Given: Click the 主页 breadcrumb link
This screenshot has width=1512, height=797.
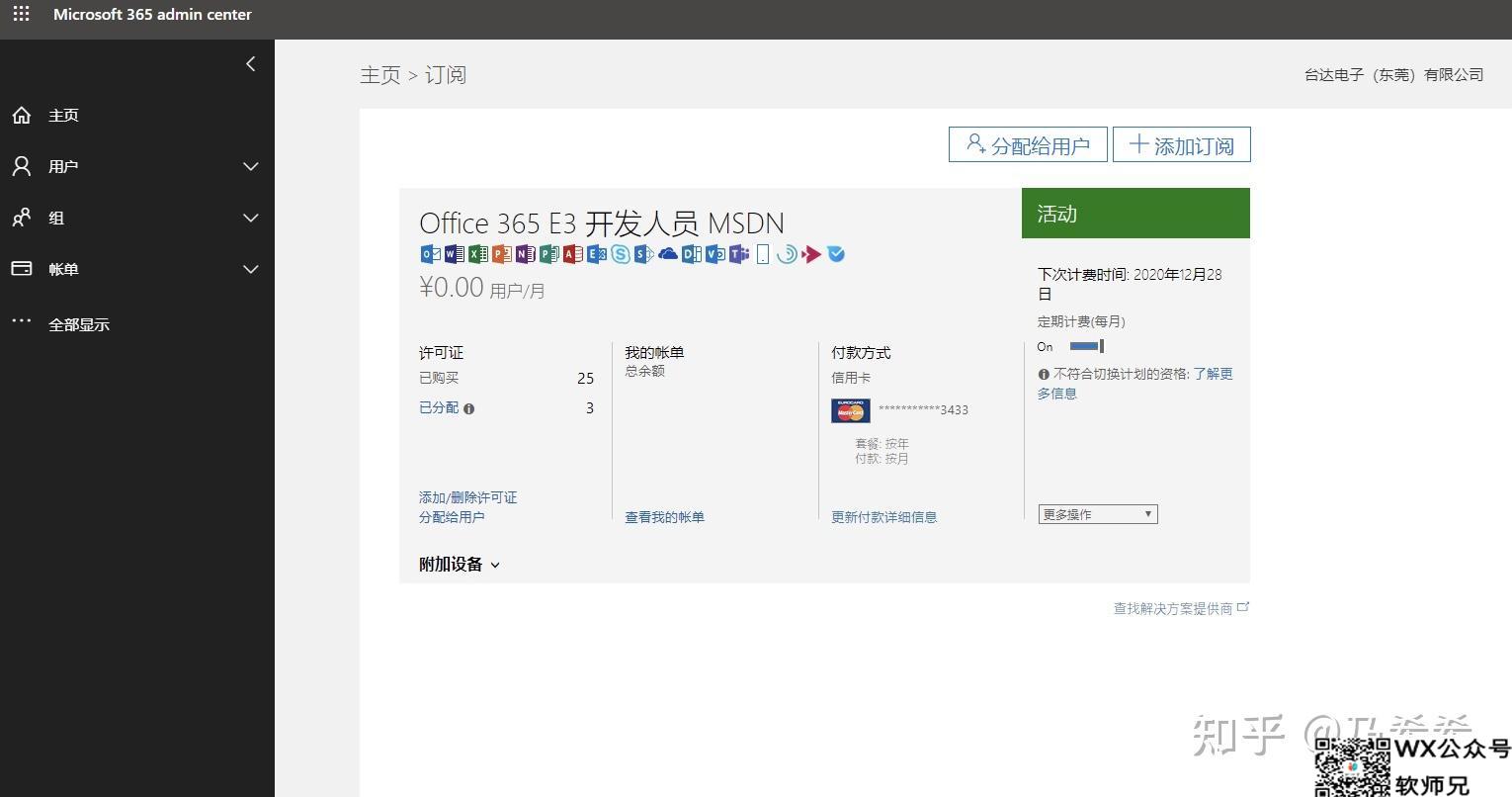Looking at the screenshot, I should pyautogui.click(x=380, y=75).
